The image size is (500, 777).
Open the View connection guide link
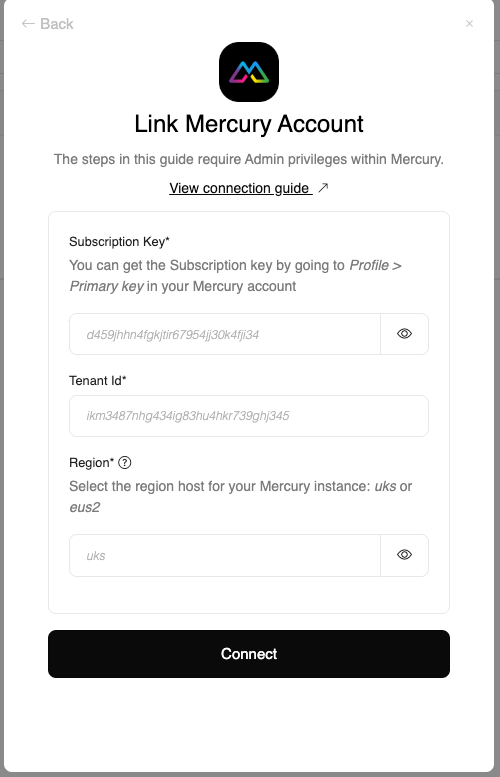(x=241, y=188)
